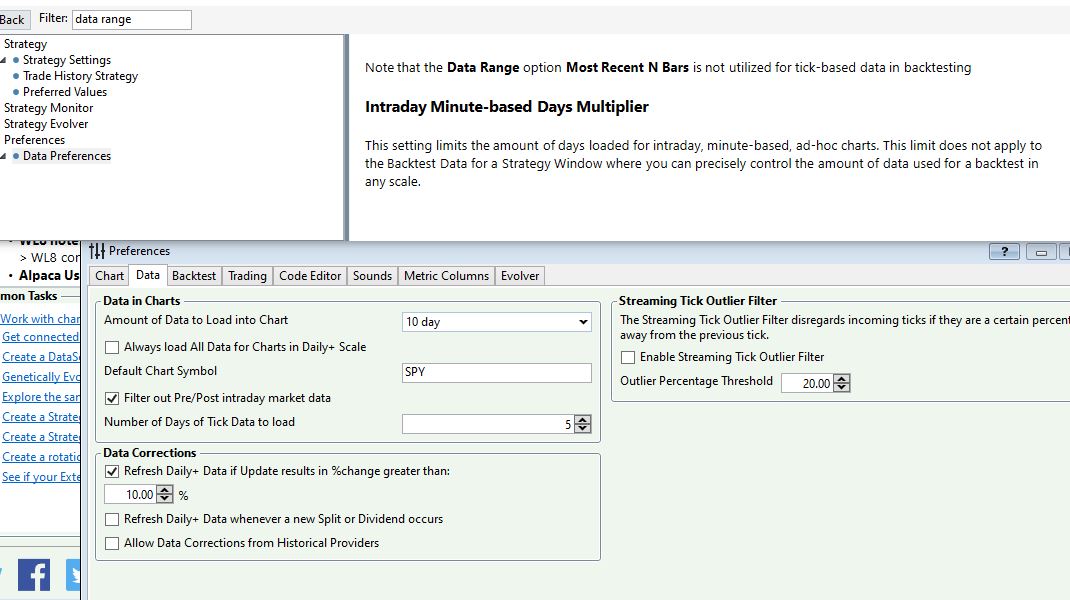
Task: Increase the Number of Days of Tick Data
Action: pos(583,420)
